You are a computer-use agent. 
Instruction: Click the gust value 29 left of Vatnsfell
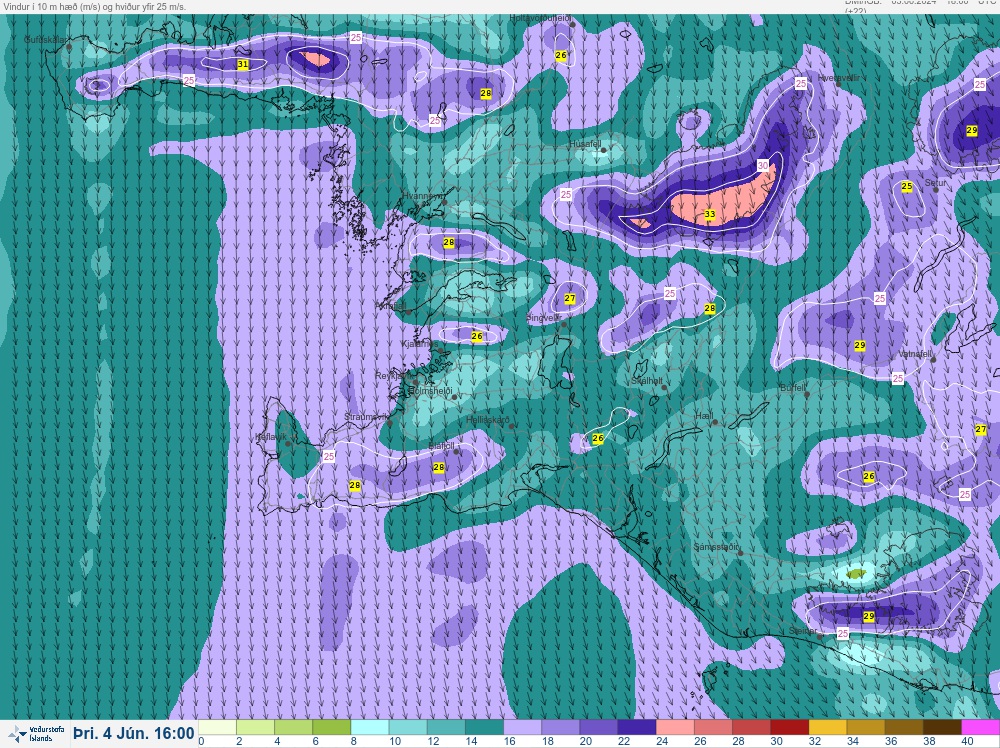point(859,345)
